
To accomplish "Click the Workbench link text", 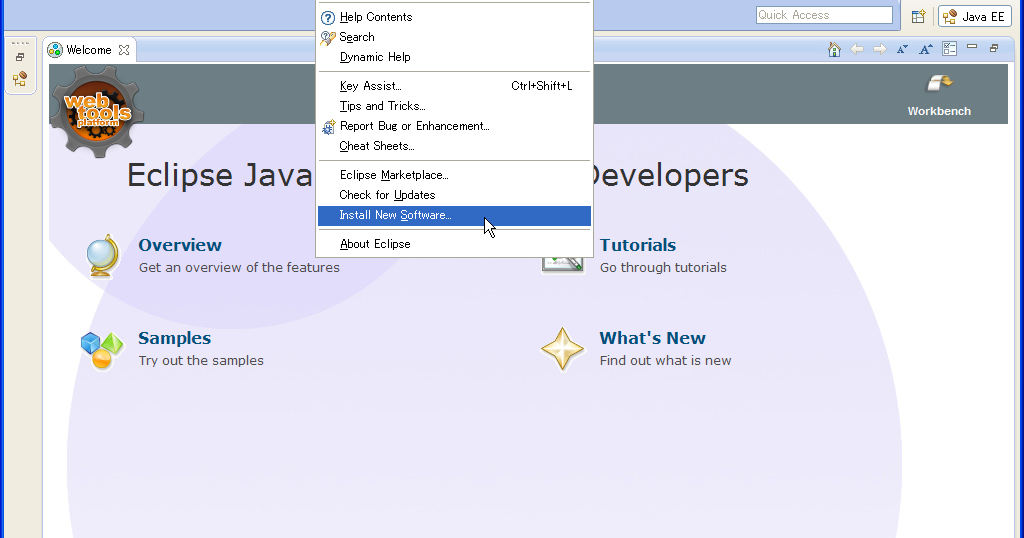I will [x=939, y=111].
